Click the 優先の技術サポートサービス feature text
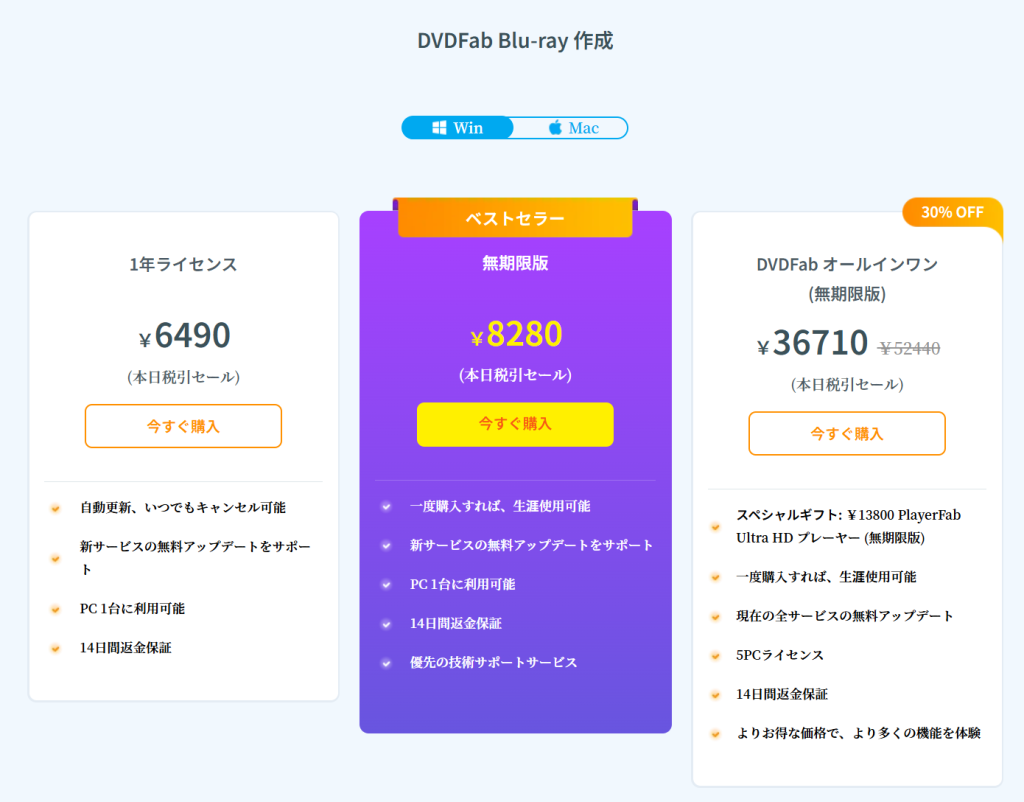This screenshot has width=1024, height=802. pos(494,662)
